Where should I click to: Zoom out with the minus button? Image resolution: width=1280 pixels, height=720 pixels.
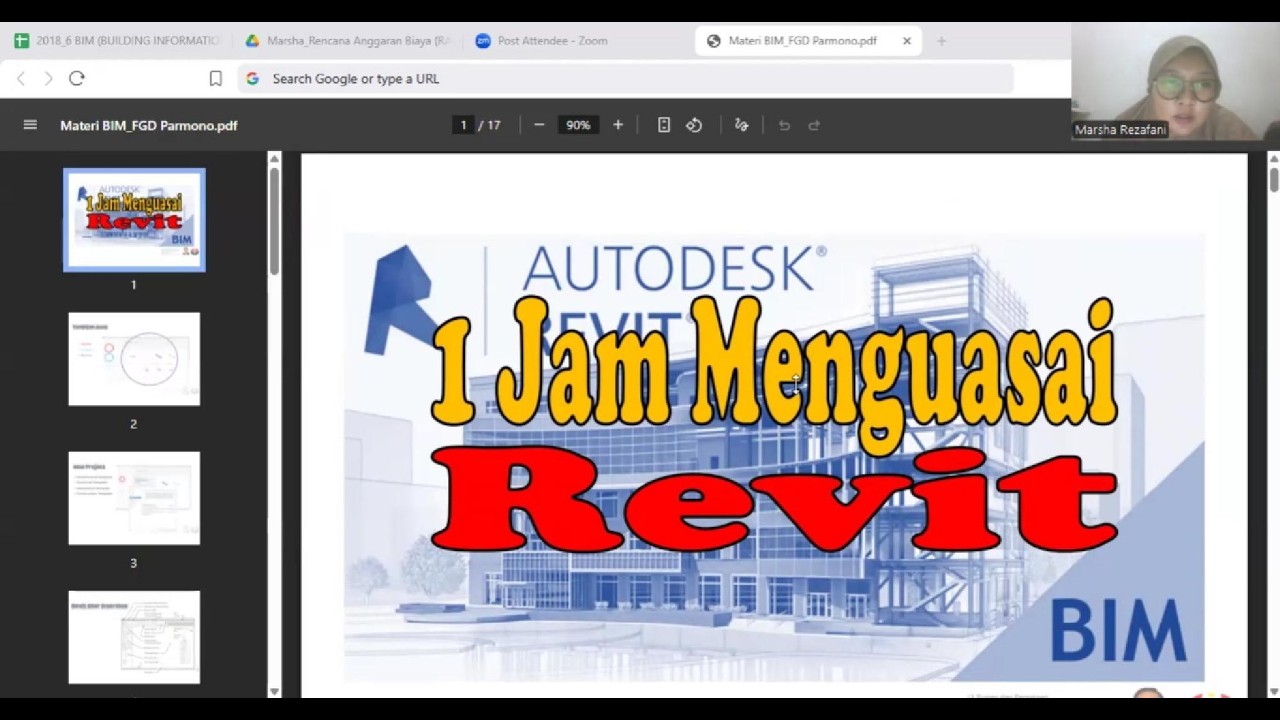539,125
